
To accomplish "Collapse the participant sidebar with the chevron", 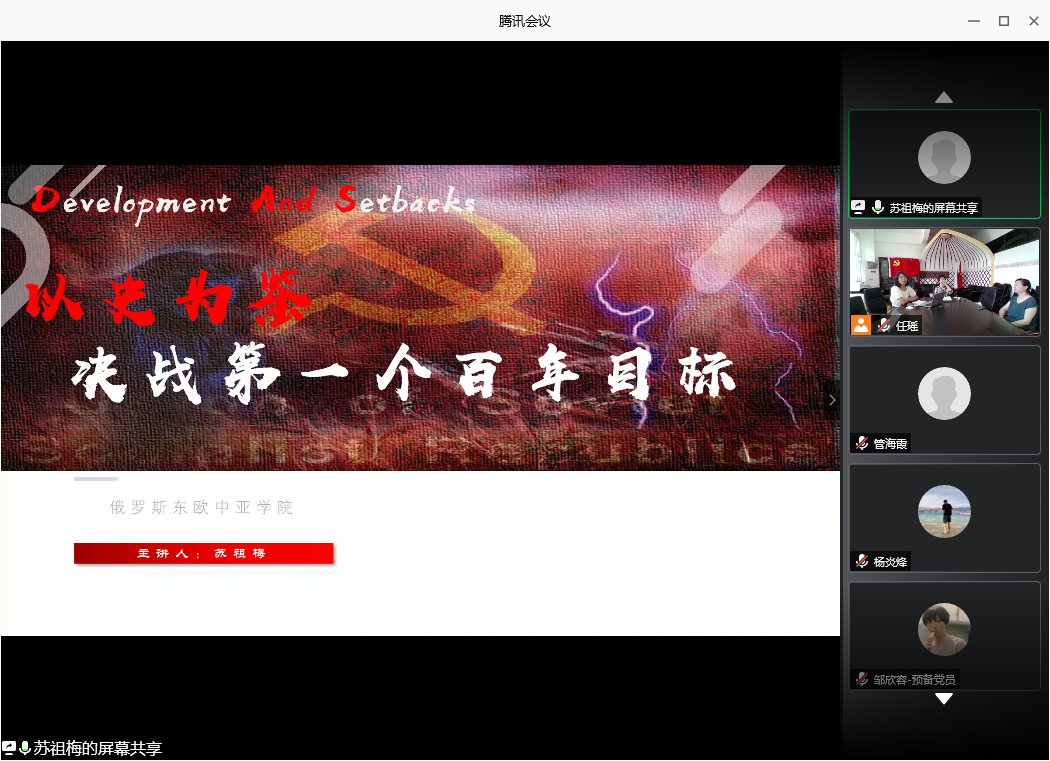I will 832,400.
